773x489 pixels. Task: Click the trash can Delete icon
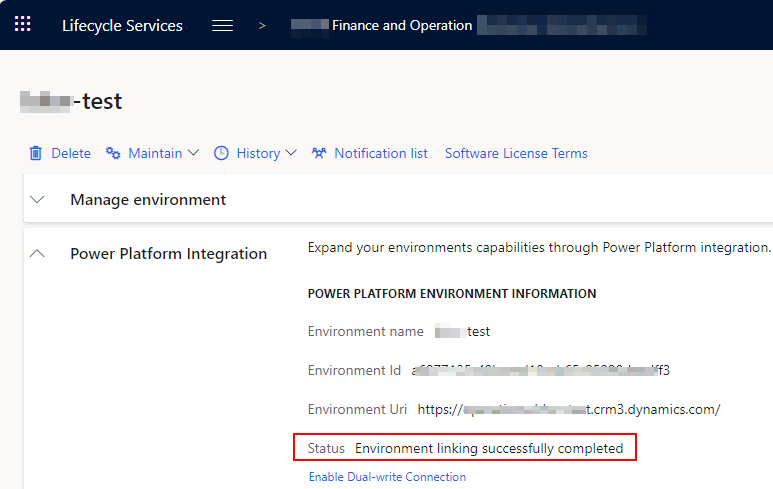click(35, 153)
